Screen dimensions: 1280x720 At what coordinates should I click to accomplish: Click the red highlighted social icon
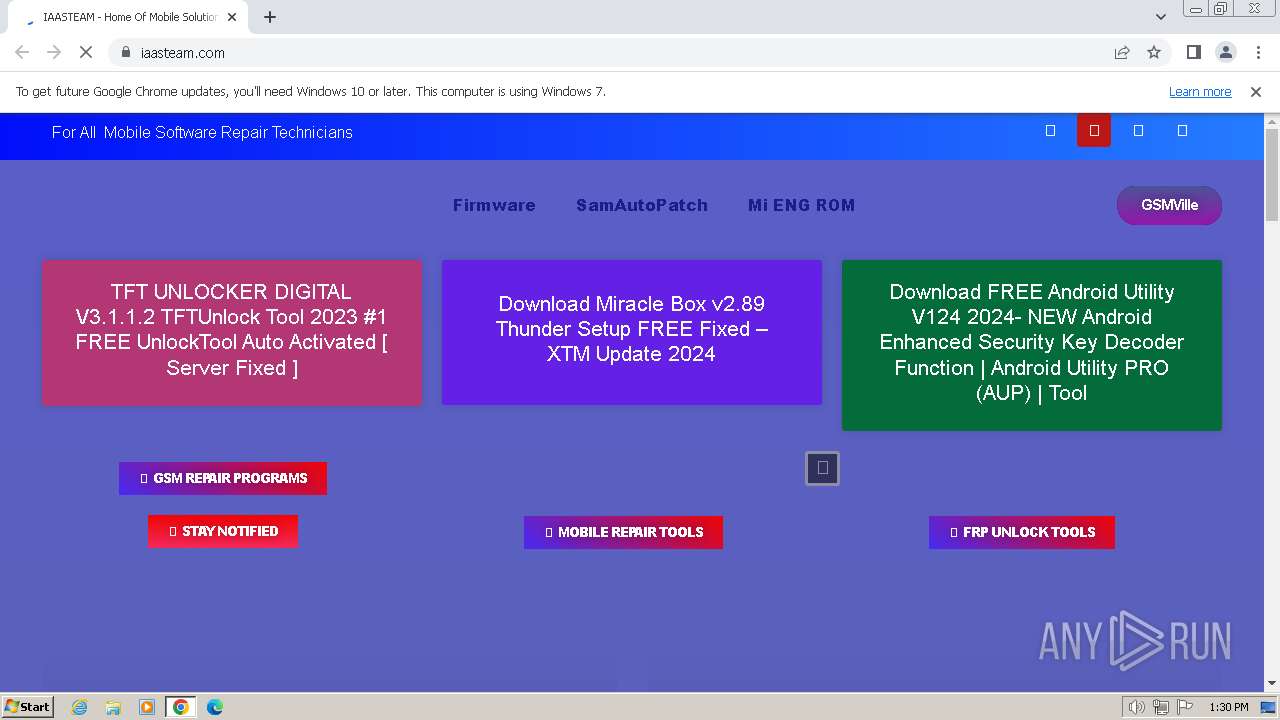coord(1094,130)
